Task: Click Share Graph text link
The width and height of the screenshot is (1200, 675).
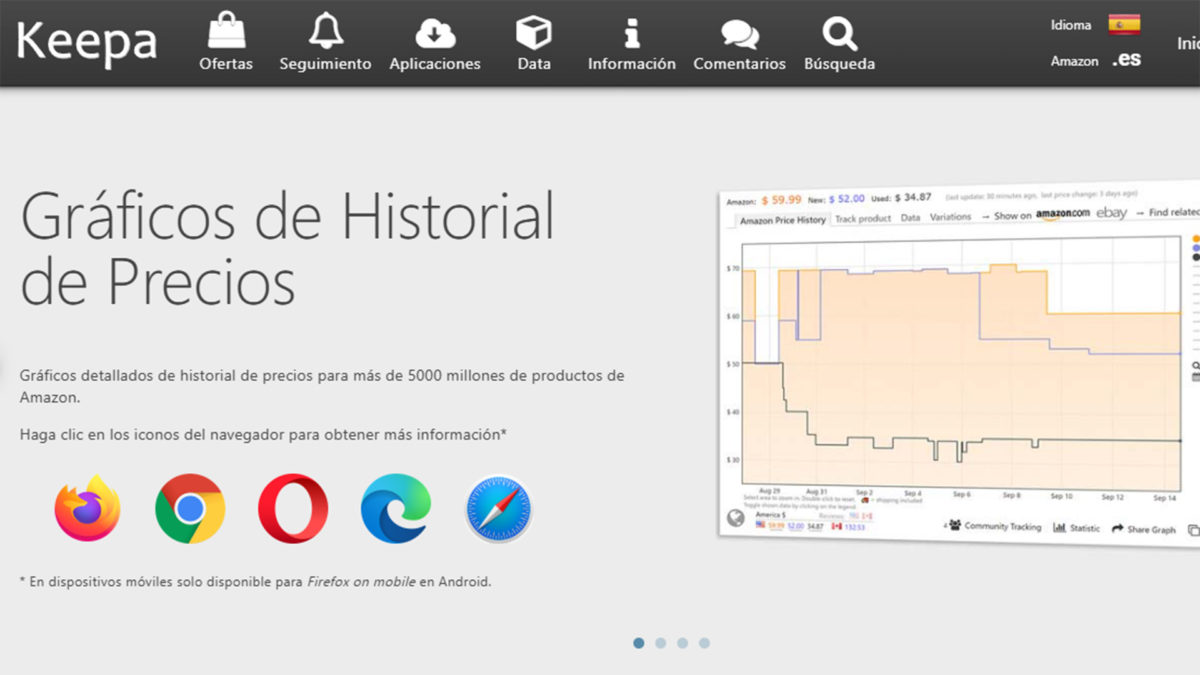Action: (1152, 530)
